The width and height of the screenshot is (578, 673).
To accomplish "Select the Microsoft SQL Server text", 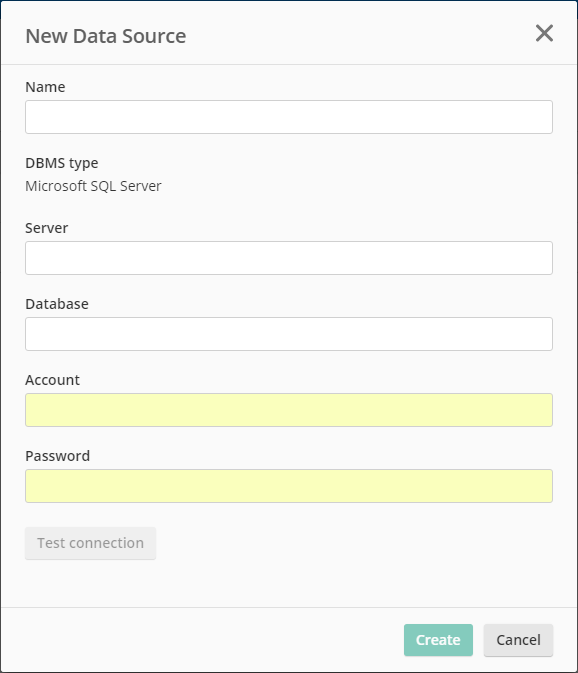I will [x=93, y=186].
